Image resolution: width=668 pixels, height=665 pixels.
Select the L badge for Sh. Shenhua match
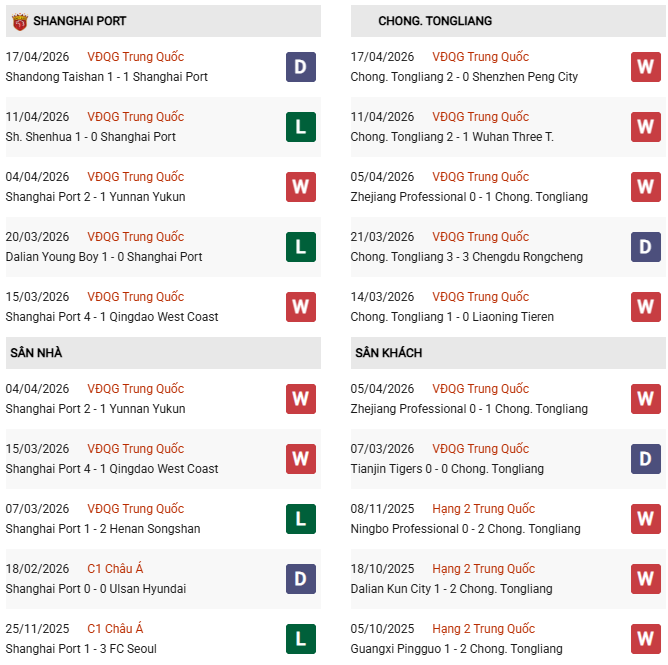301,127
